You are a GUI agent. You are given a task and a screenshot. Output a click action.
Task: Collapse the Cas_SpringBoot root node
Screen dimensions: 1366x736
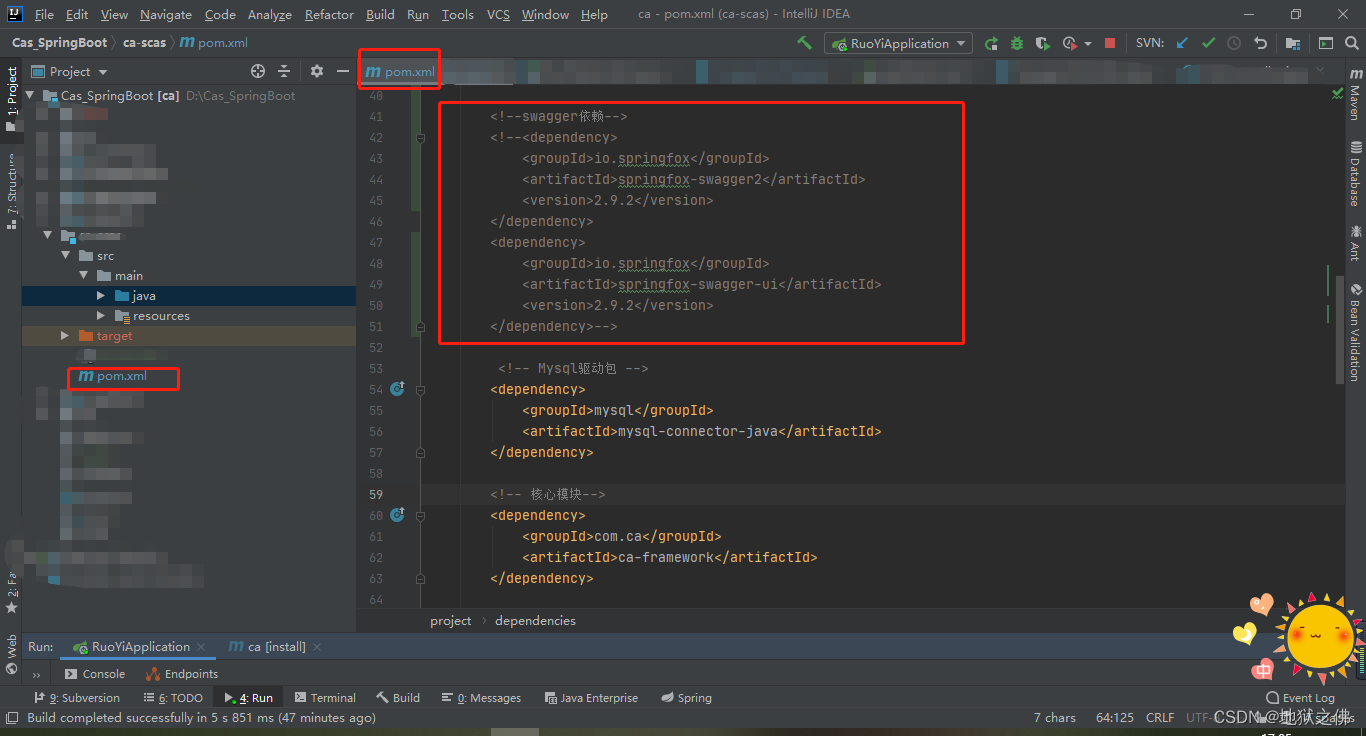30,96
